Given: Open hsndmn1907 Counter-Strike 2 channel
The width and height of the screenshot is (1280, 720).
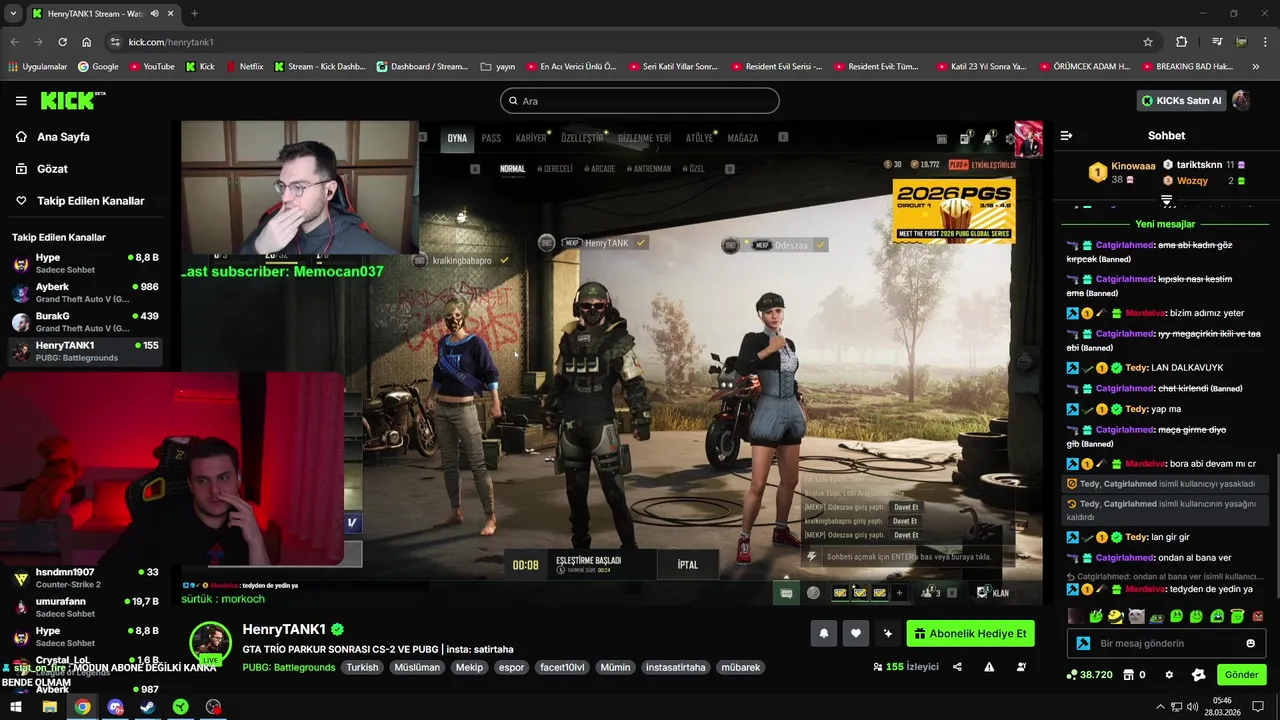Looking at the screenshot, I should (86, 578).
